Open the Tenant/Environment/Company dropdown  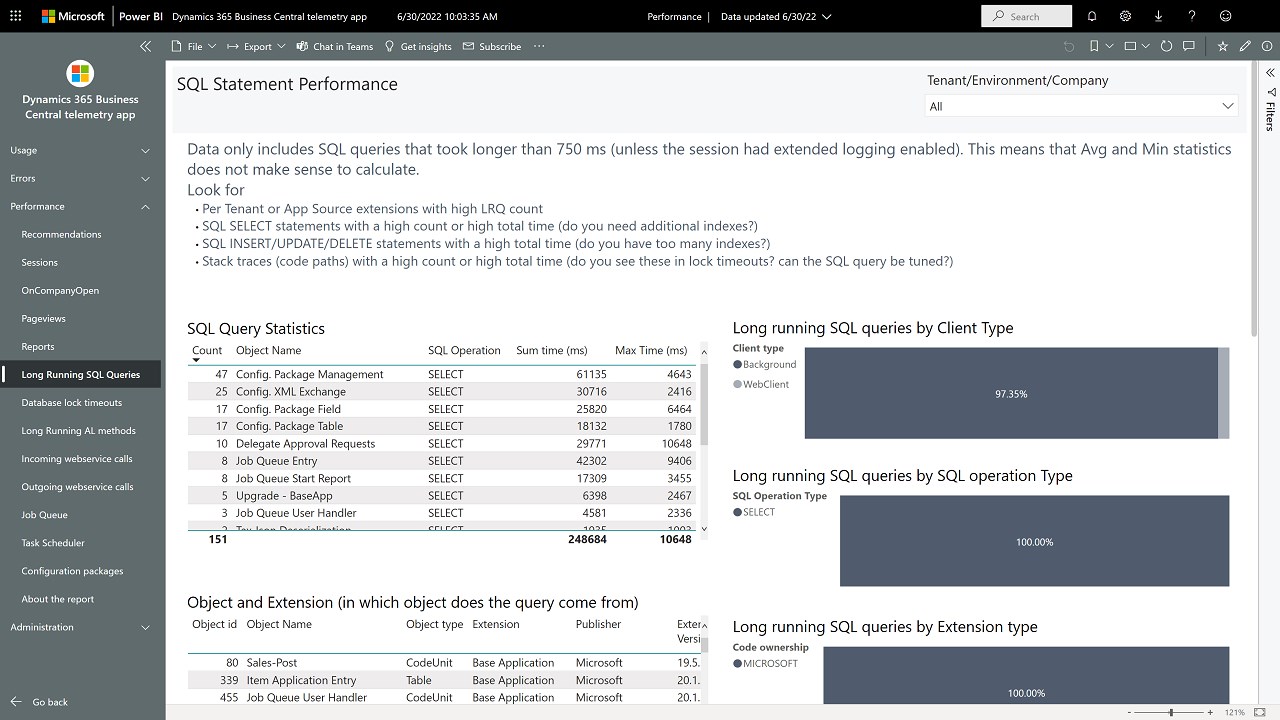click(x=1081, y=106)
